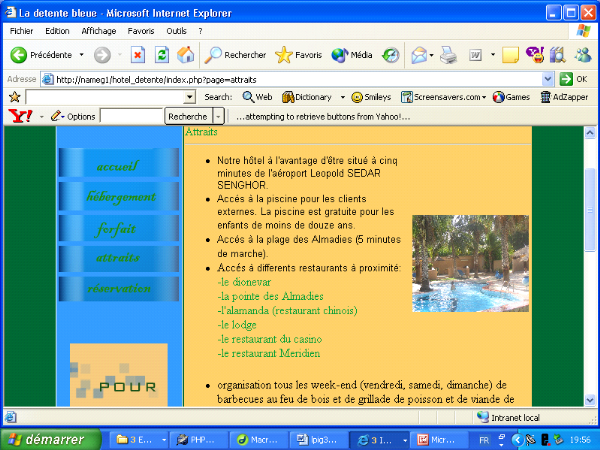Open the Affichage menu
Screen dimensions: 600x450
[x=98, y=31]
